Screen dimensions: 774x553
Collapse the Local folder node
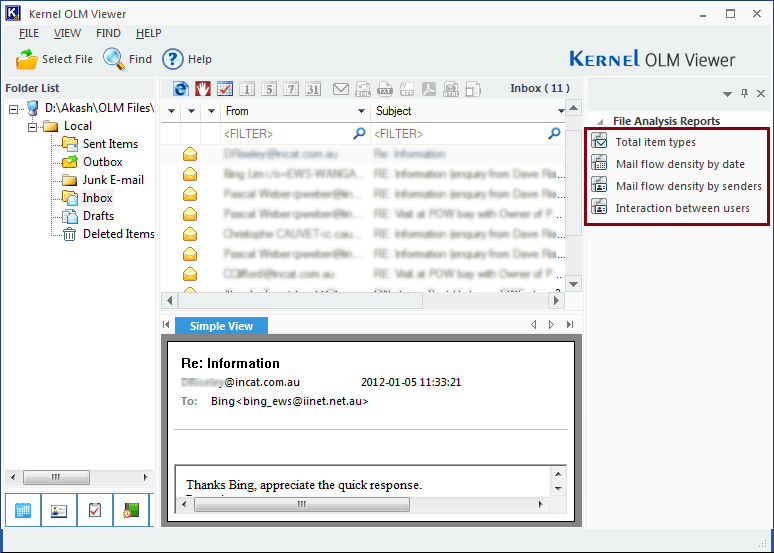click(33, 127)
